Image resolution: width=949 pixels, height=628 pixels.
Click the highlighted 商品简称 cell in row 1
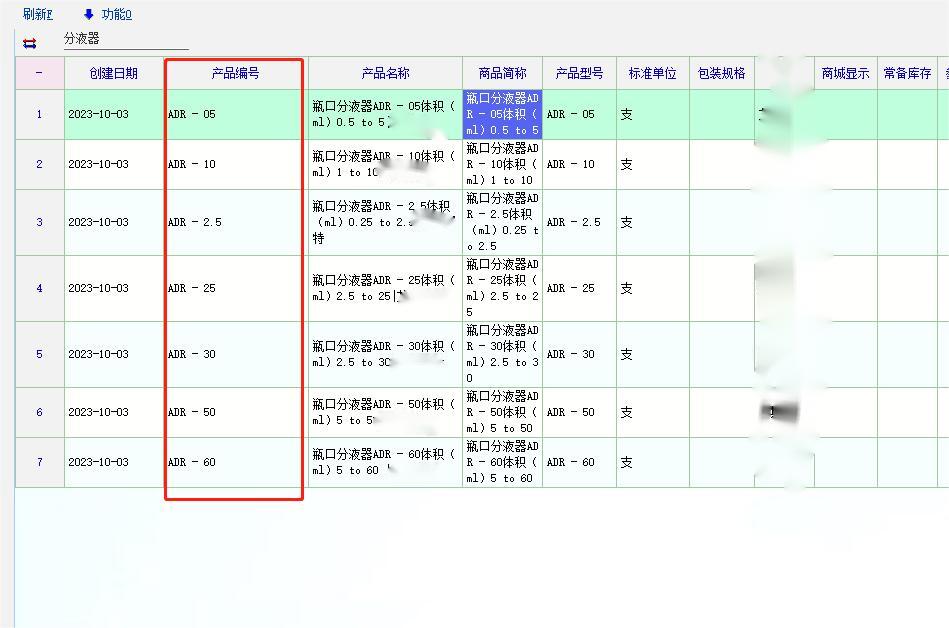coord(502,114)
